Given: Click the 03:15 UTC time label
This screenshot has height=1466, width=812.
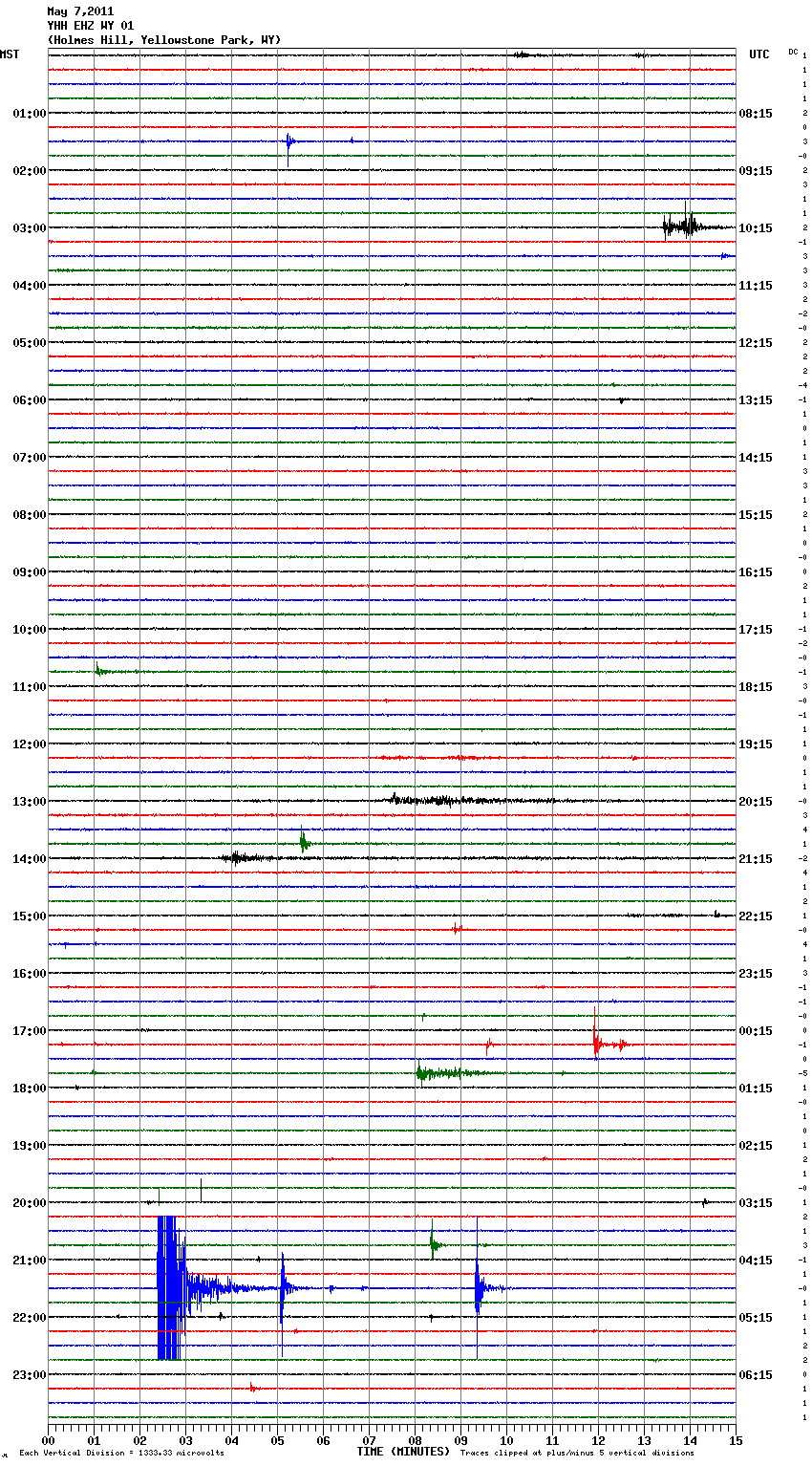Looking at the screenshot, I should click(x=756, y=1203).
